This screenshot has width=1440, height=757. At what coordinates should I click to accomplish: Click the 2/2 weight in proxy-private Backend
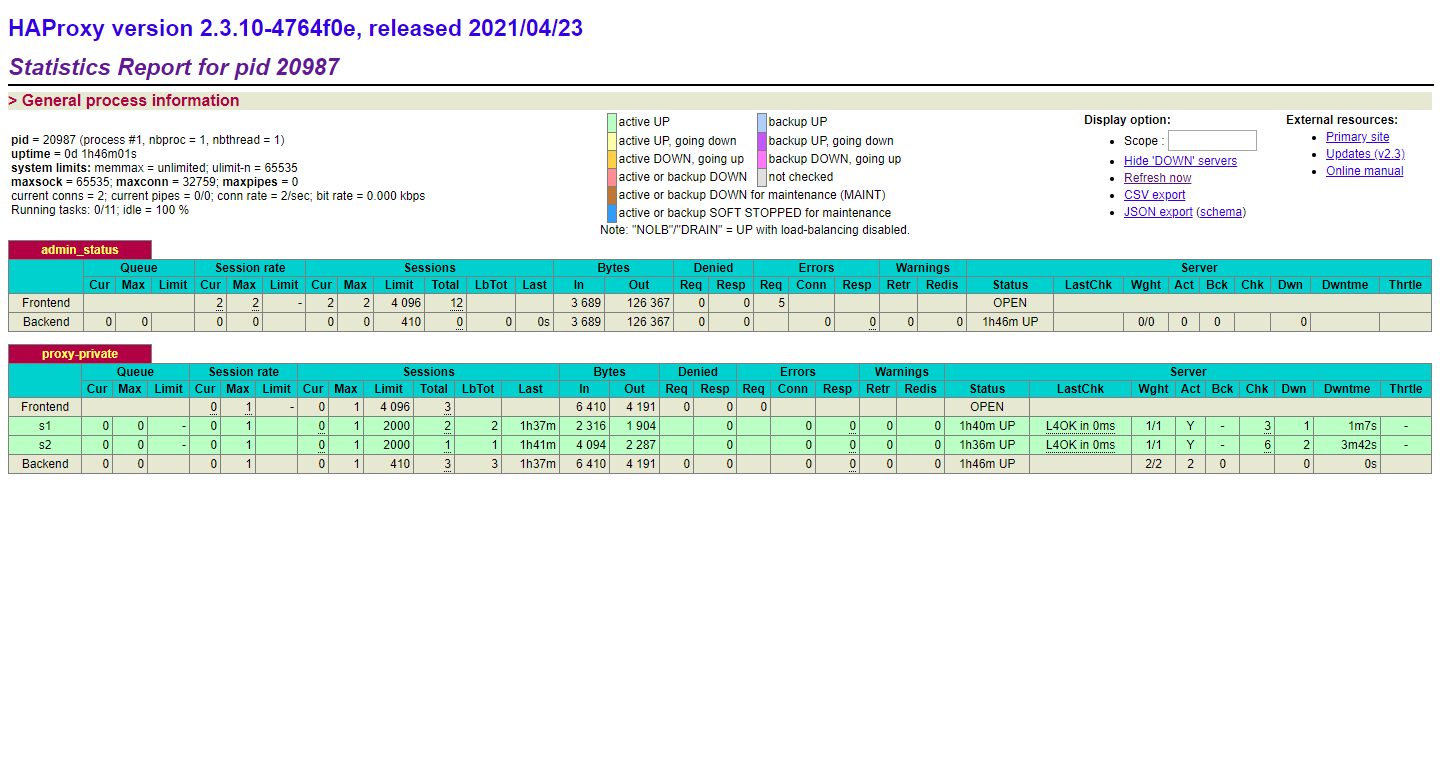point(1153,464)
